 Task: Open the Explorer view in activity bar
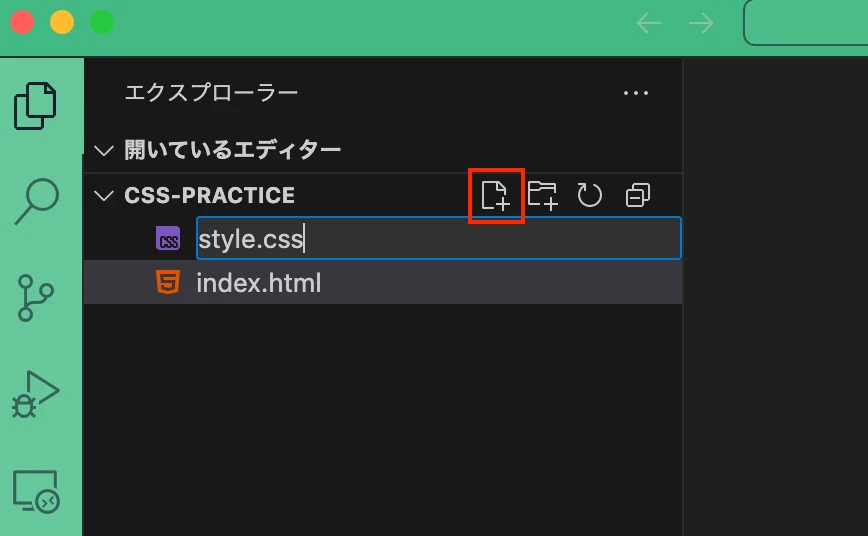click(36, 106)
